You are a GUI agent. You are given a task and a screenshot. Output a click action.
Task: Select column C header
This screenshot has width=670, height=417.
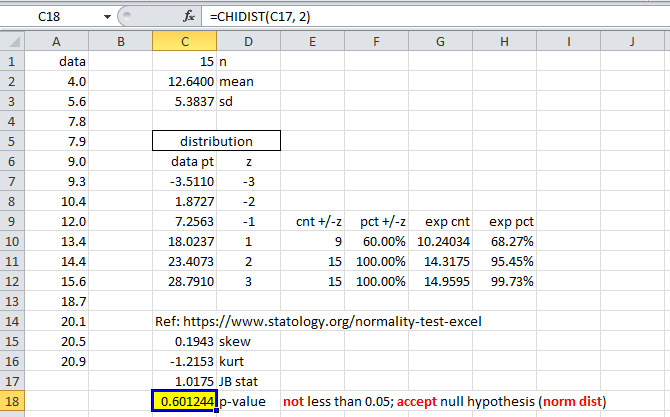(x=185, y=41)
